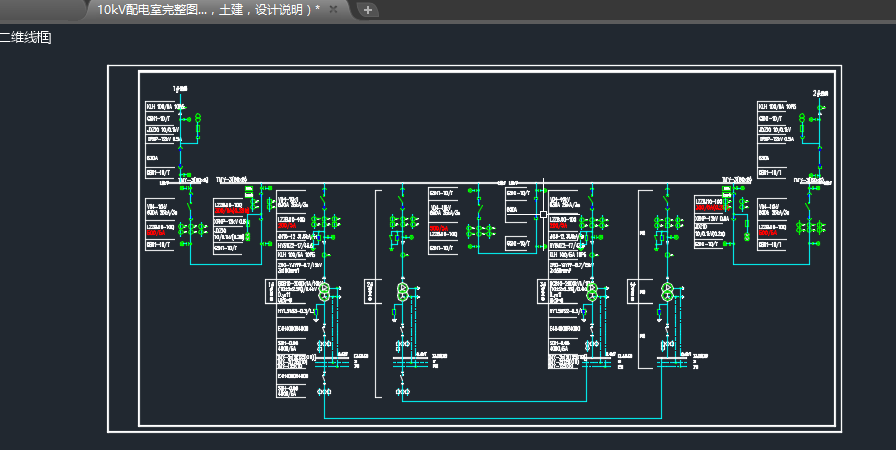Close the 10kV配电室完整图 drawing tab

point(334,9)
